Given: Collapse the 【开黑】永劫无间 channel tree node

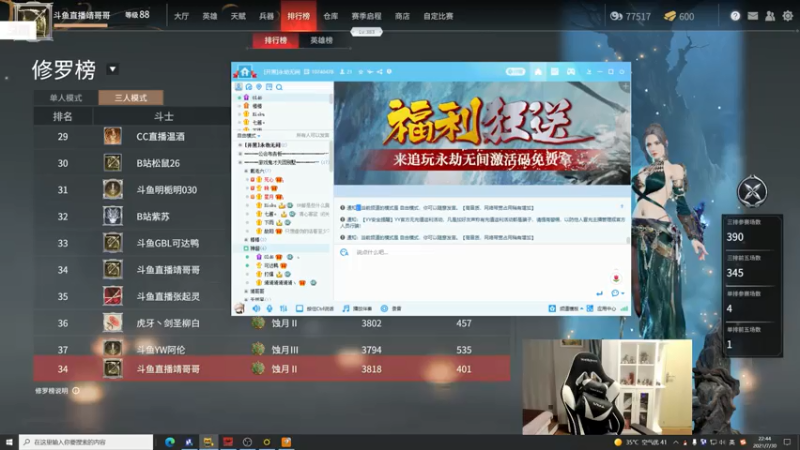Looking at the screenshot, I should pos(240,145).
